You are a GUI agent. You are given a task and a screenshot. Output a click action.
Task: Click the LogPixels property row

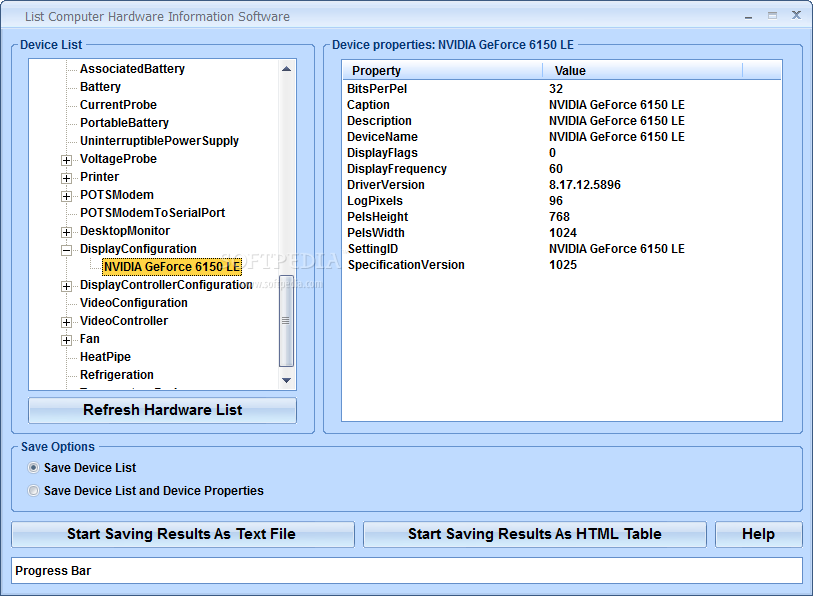(562, 201)
